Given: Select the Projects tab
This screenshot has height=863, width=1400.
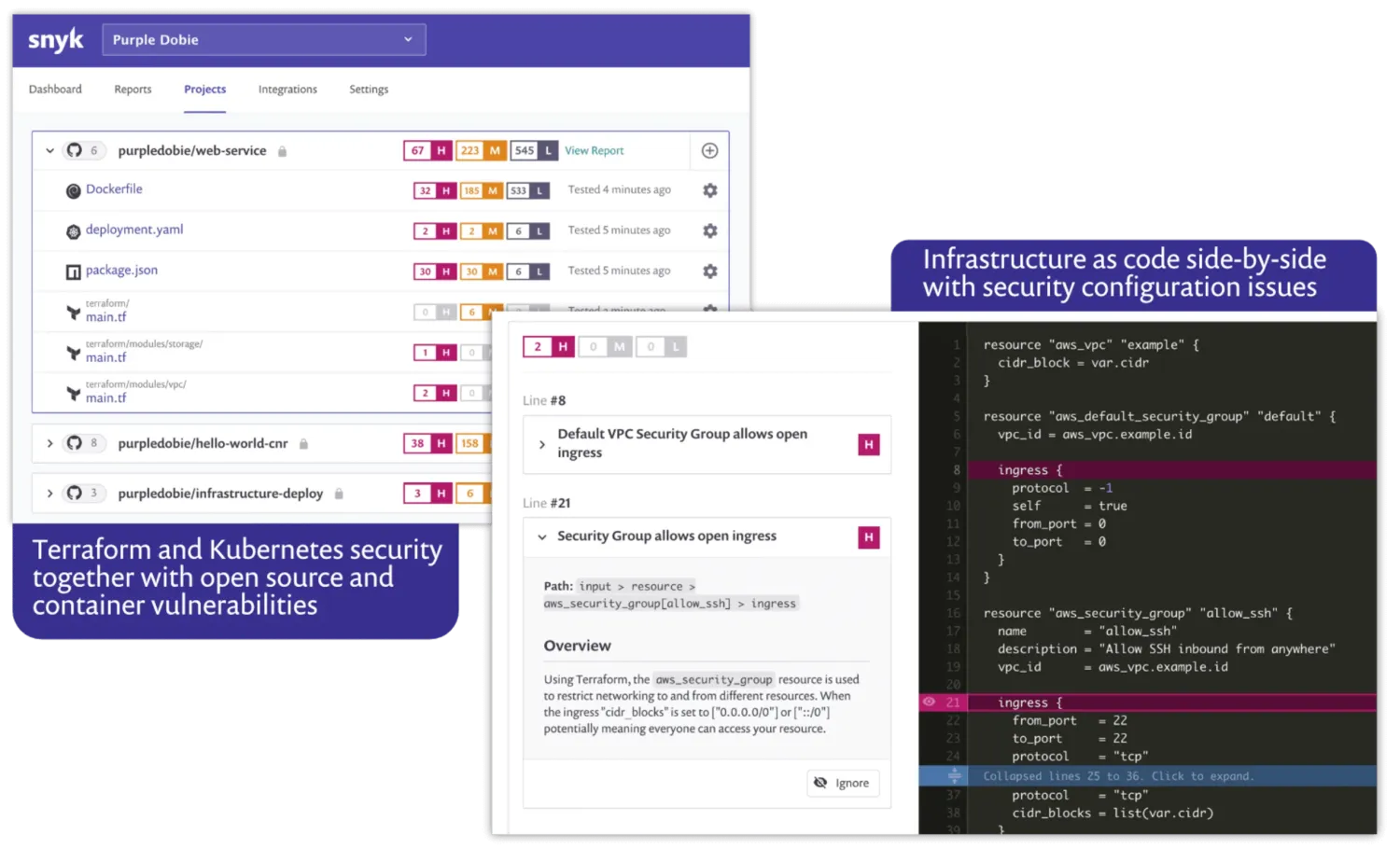Looking at the screenshot, I should click(x=204, y=90).
